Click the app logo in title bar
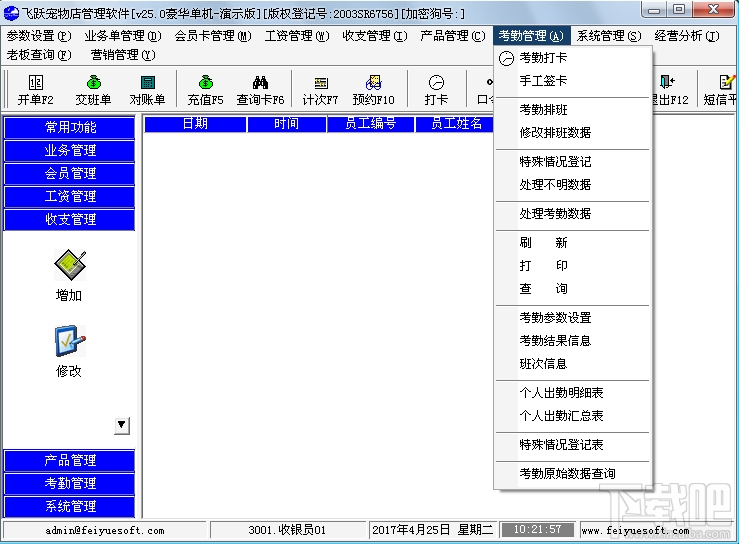 point(10,12)
